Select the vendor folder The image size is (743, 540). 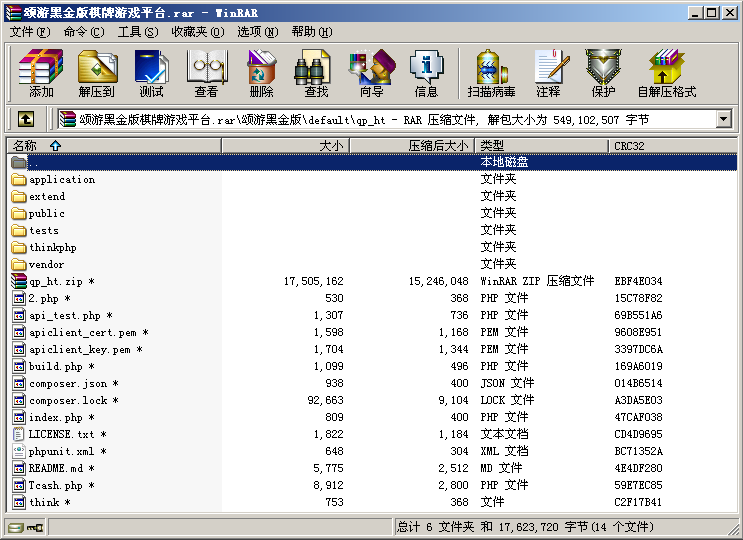pos(46,264)
